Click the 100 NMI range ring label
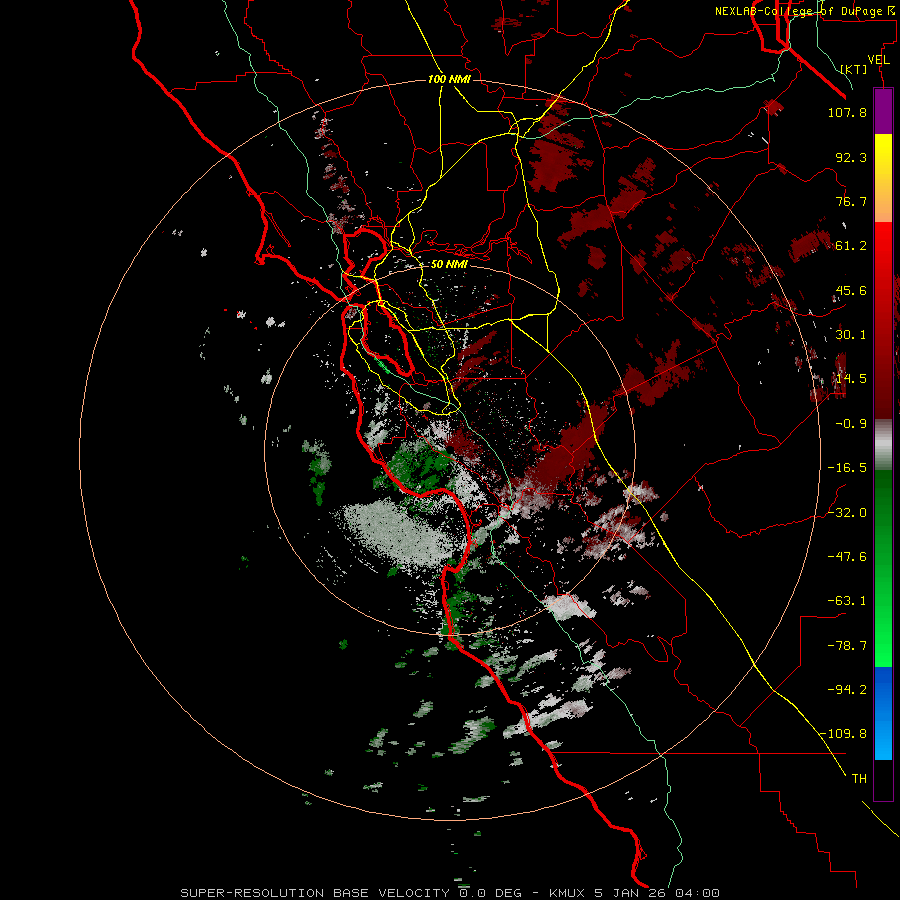 449,79
